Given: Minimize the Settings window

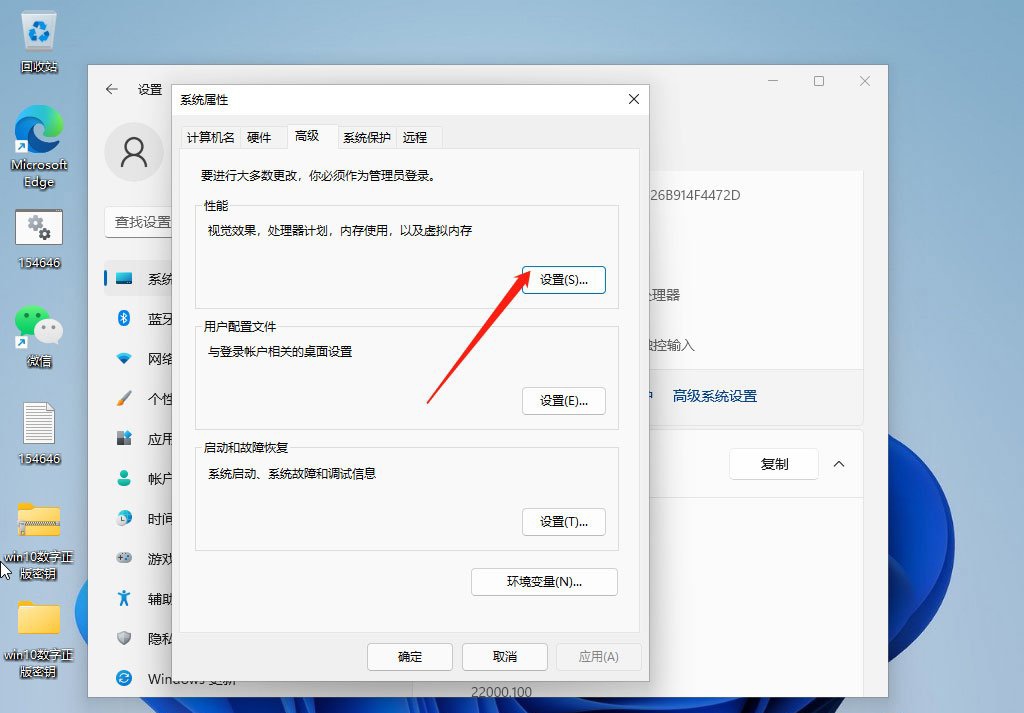Looking at the screenshot, I should tap(773, 81).
